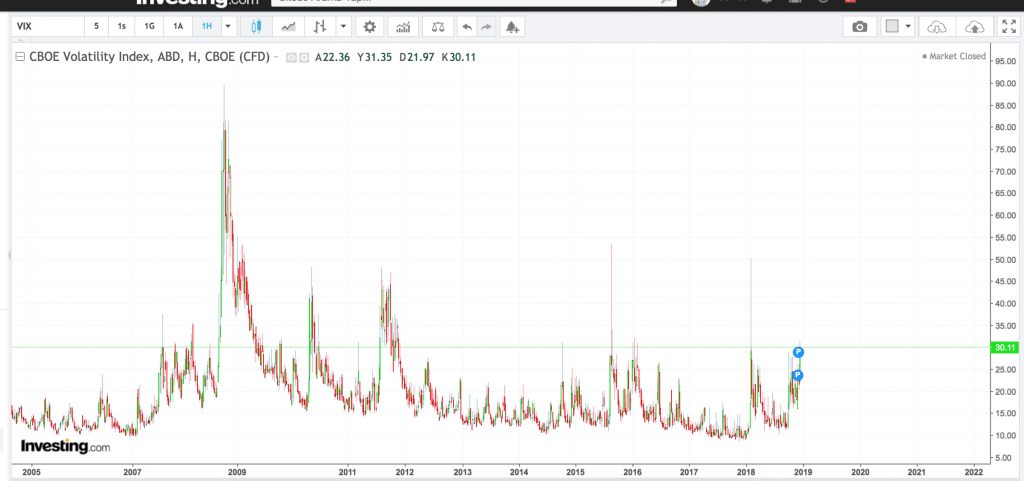Click the A22.36 open value in legend
Image resolution: width=1024 pixels, height=481 pixels.
(332, 57)
